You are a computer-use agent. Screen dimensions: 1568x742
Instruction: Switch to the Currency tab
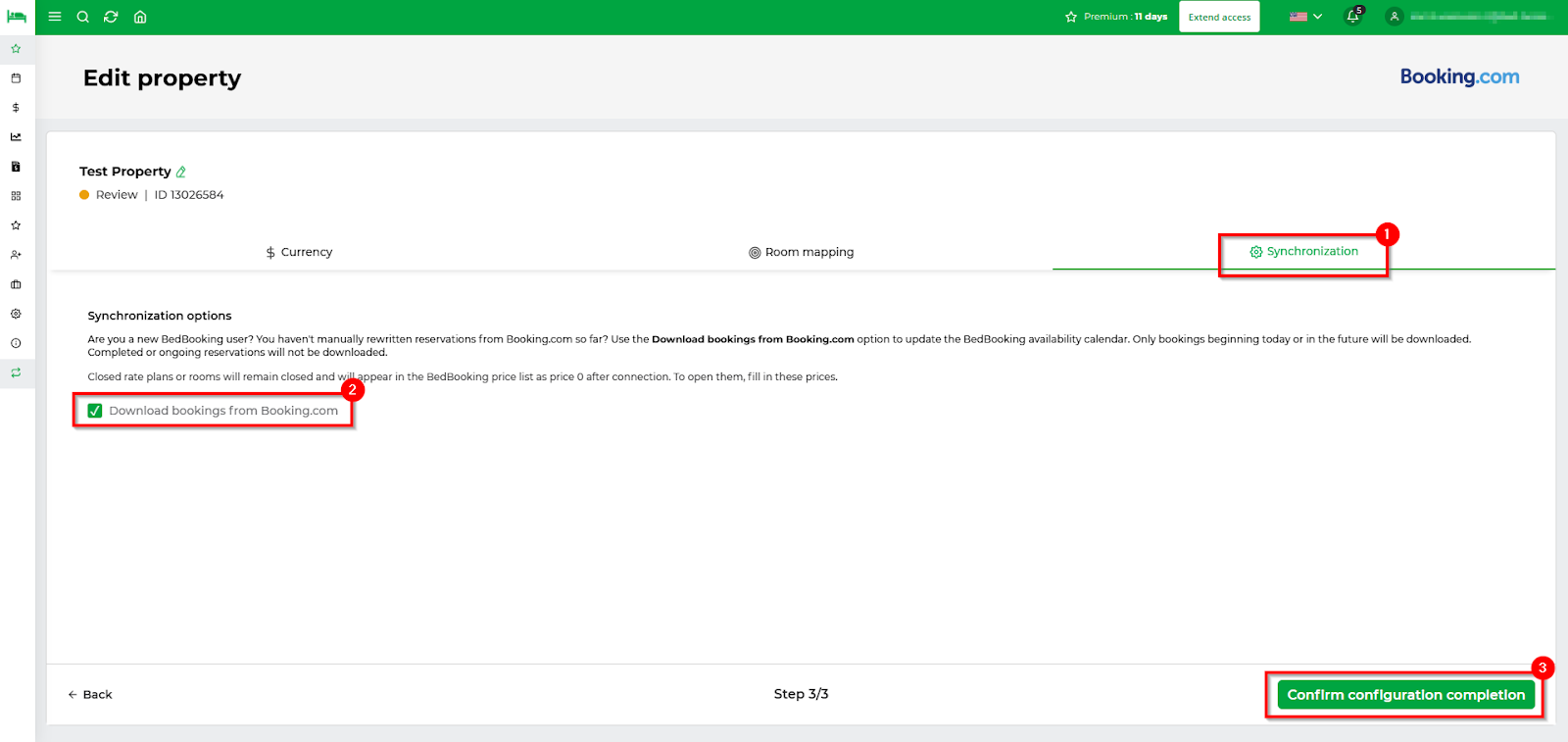point(299,252)
